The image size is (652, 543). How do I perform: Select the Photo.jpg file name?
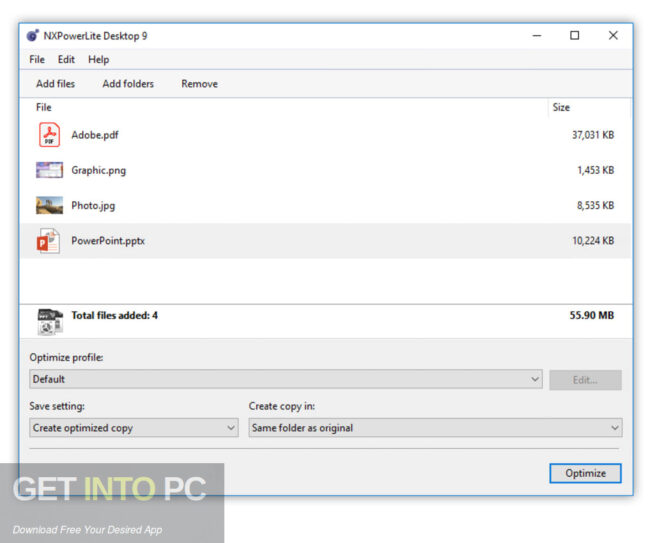point(93,206)
